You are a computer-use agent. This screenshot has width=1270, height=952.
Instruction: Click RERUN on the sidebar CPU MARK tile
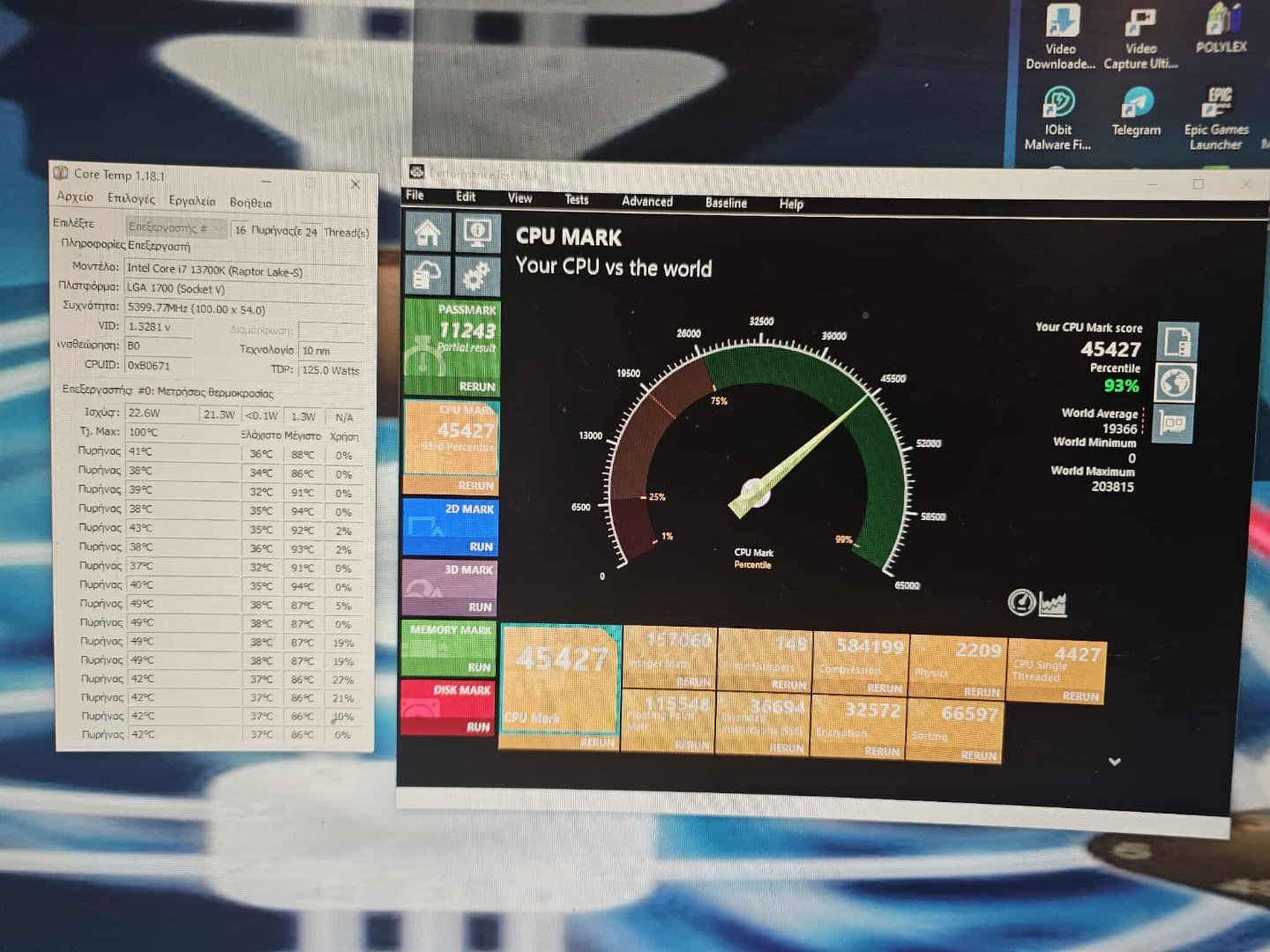476,486
